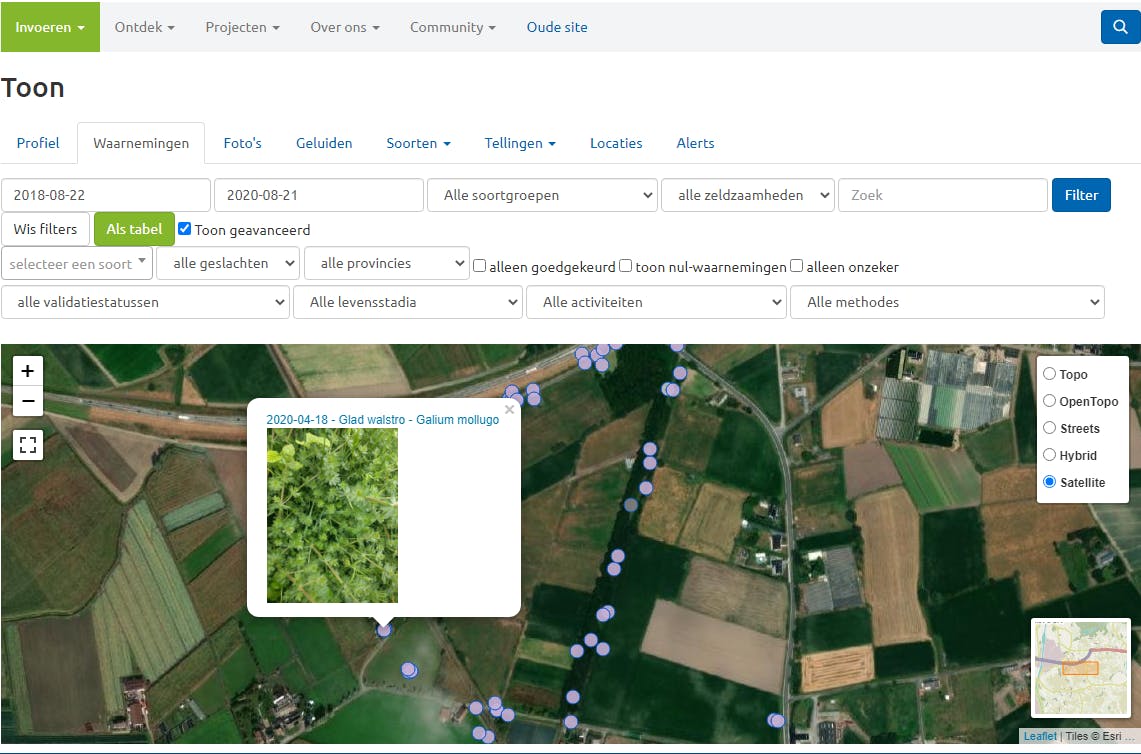
Task: Click the green Als tabel button
Action: point(135,229)
